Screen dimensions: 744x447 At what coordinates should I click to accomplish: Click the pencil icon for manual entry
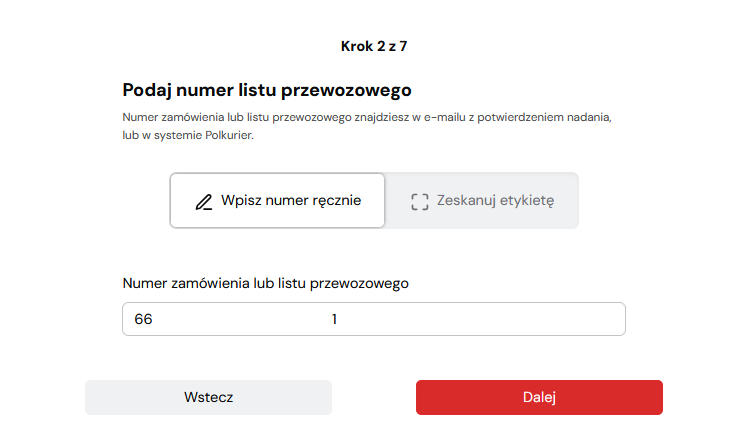pyautogui.click(x=204, y=201)
